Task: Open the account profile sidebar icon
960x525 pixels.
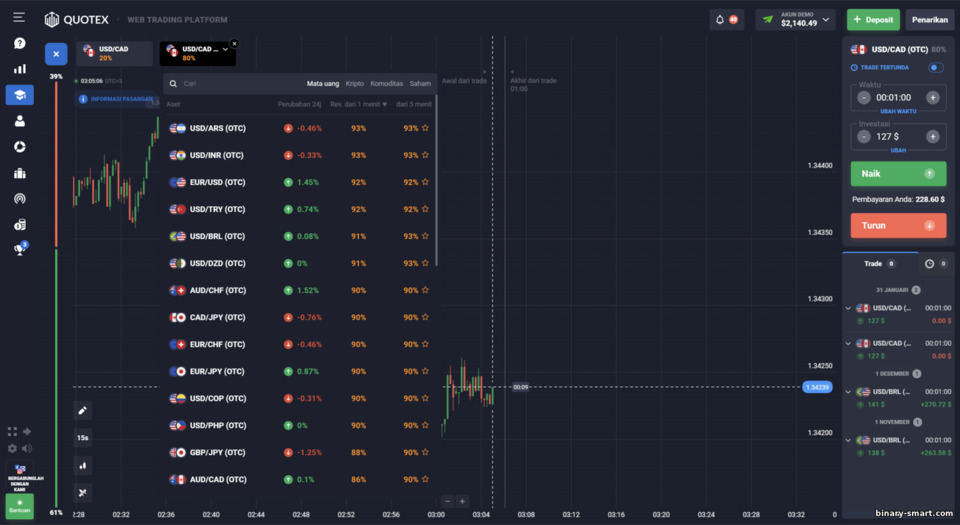Action: point(20,121)
